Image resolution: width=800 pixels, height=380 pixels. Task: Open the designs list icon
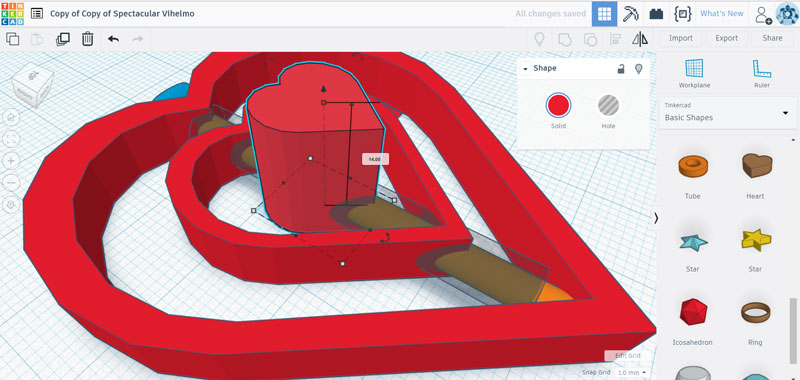click(x=37, y=13)
